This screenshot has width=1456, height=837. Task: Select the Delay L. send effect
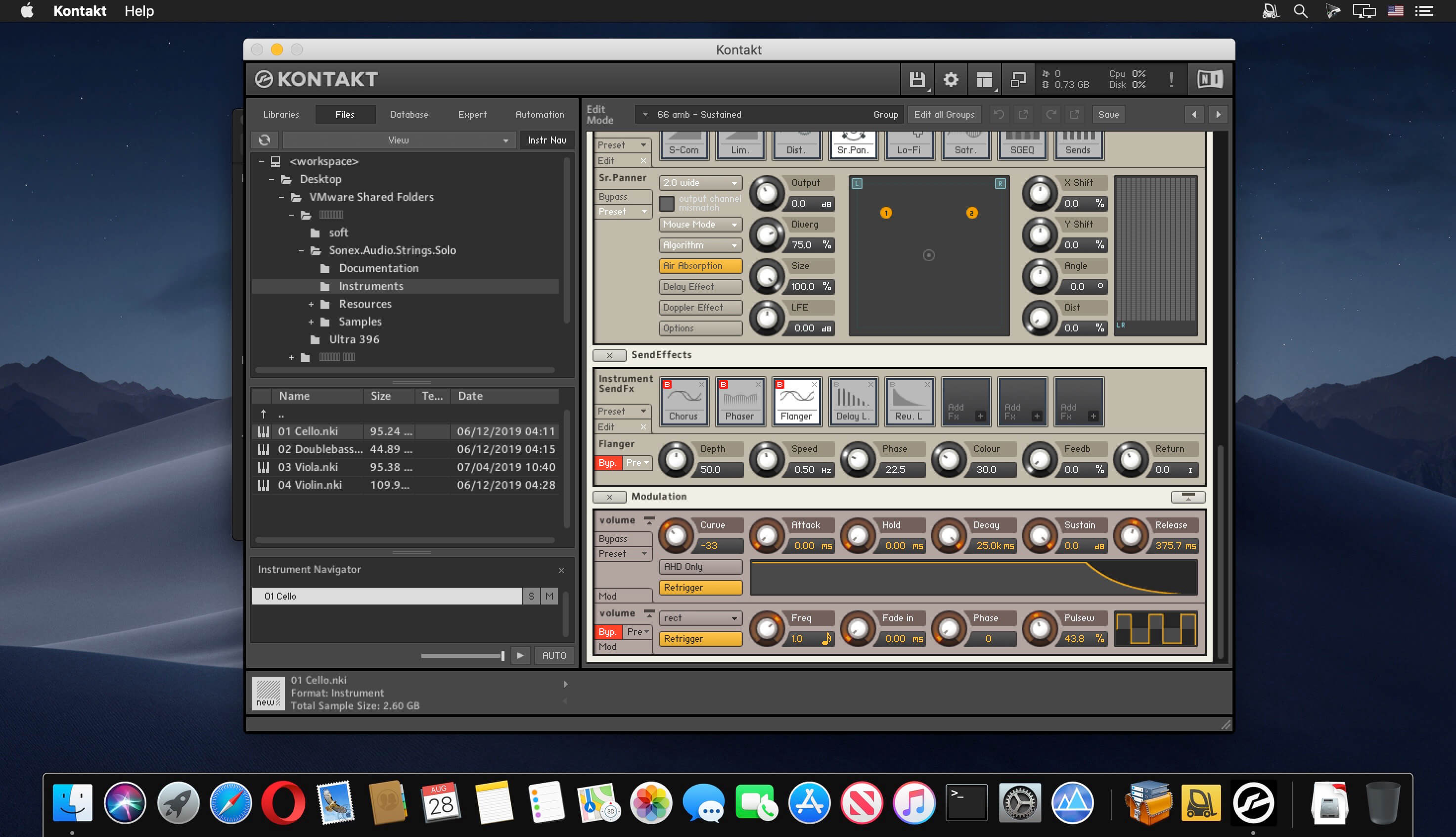[853, 402]
